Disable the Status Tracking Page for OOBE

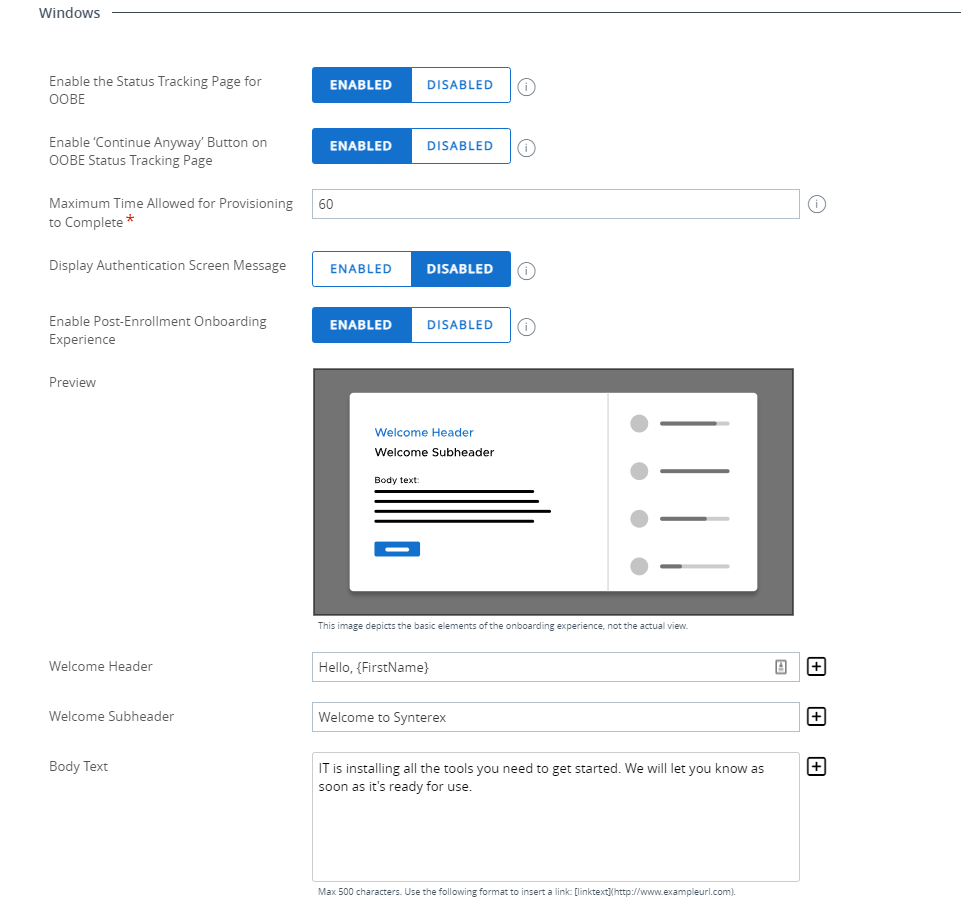coord(460,85)
